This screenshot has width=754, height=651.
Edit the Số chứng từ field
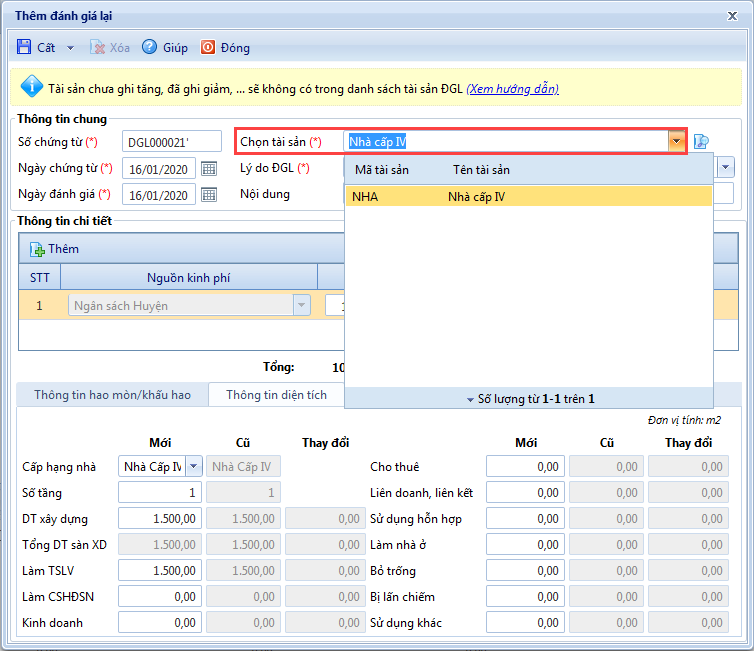[172, 142]
